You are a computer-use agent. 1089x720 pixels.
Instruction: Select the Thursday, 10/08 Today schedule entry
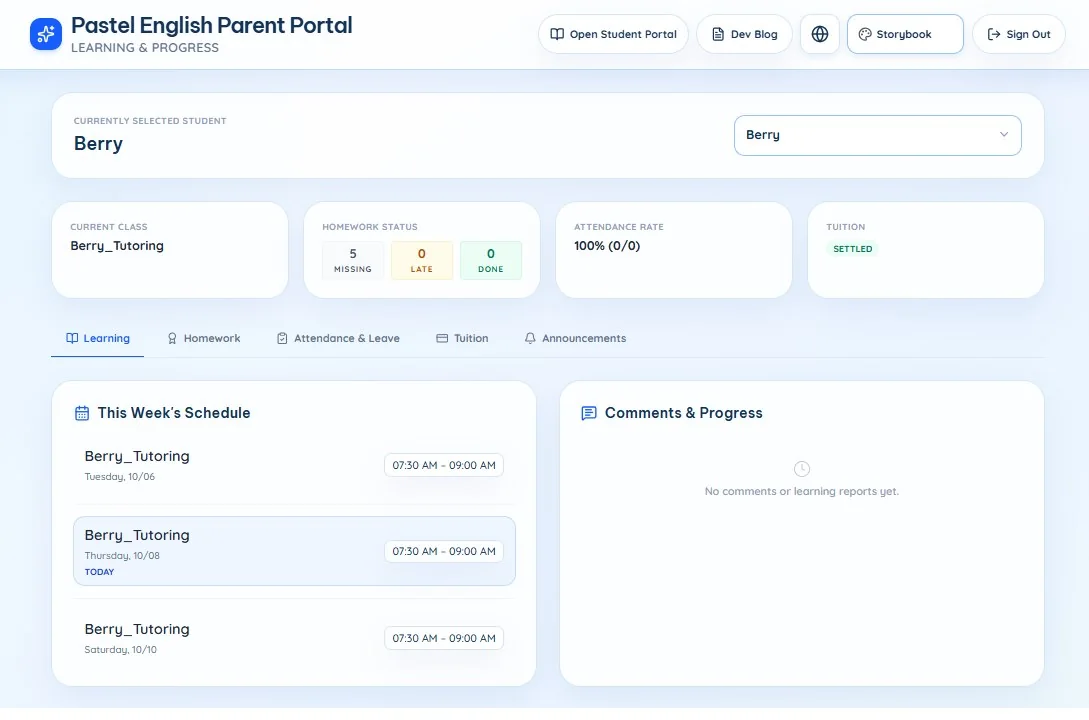[x=294, y=551]
